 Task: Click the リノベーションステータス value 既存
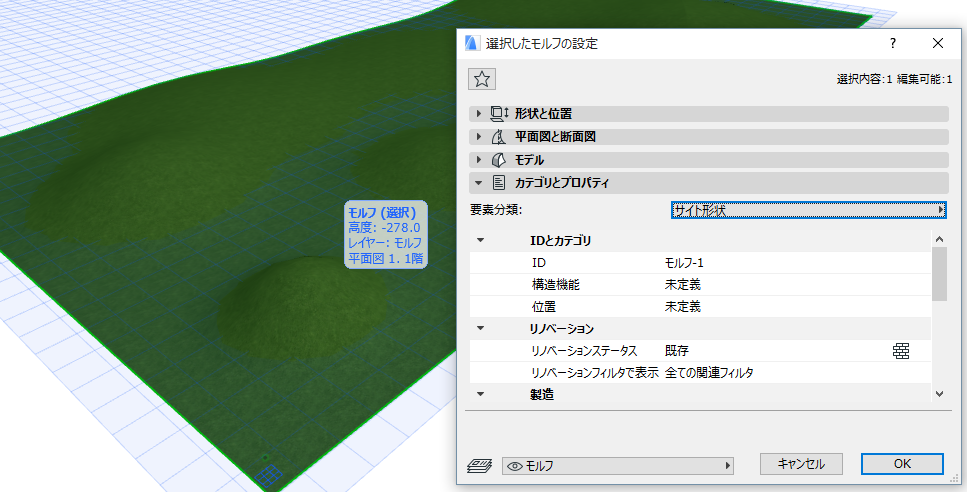pos(677,351)
